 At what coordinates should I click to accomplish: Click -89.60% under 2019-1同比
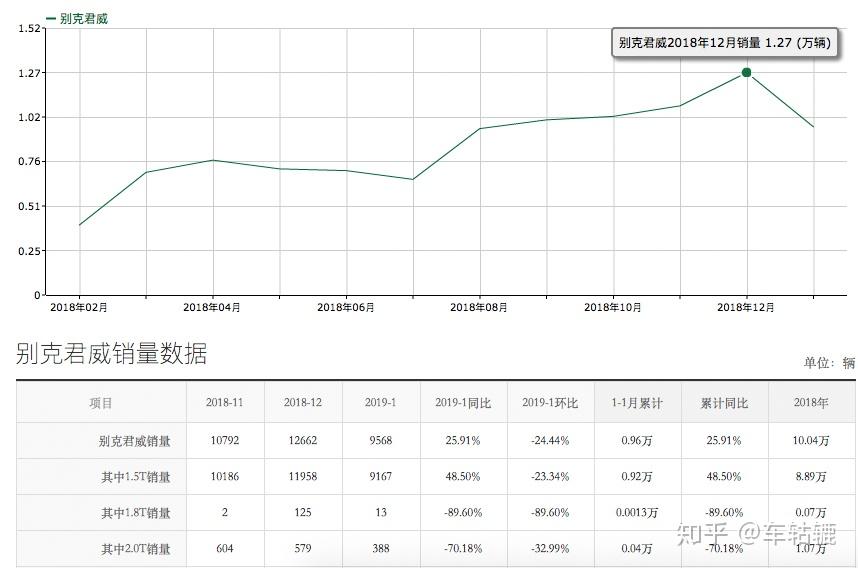coord(463,513)
